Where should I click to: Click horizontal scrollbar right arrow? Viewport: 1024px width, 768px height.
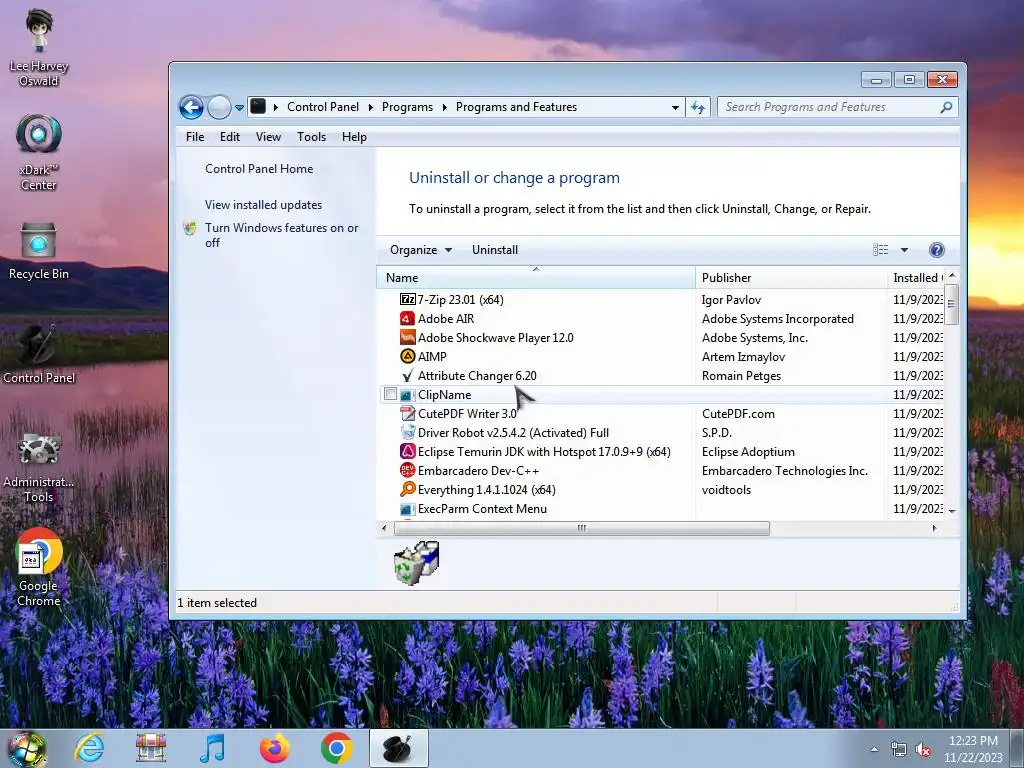(934, 528)
